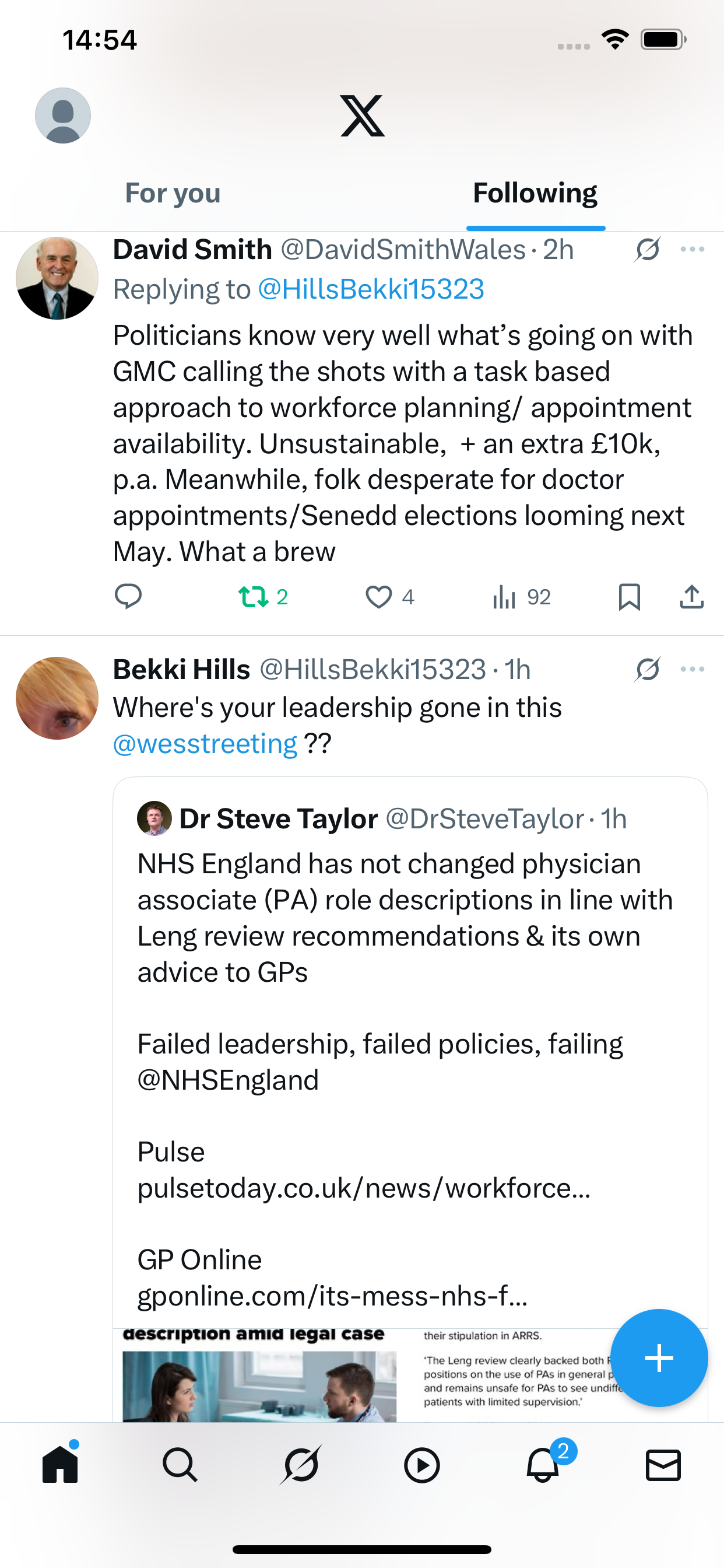Toggle repost on David Smith's post

click(x=254, y=597)
